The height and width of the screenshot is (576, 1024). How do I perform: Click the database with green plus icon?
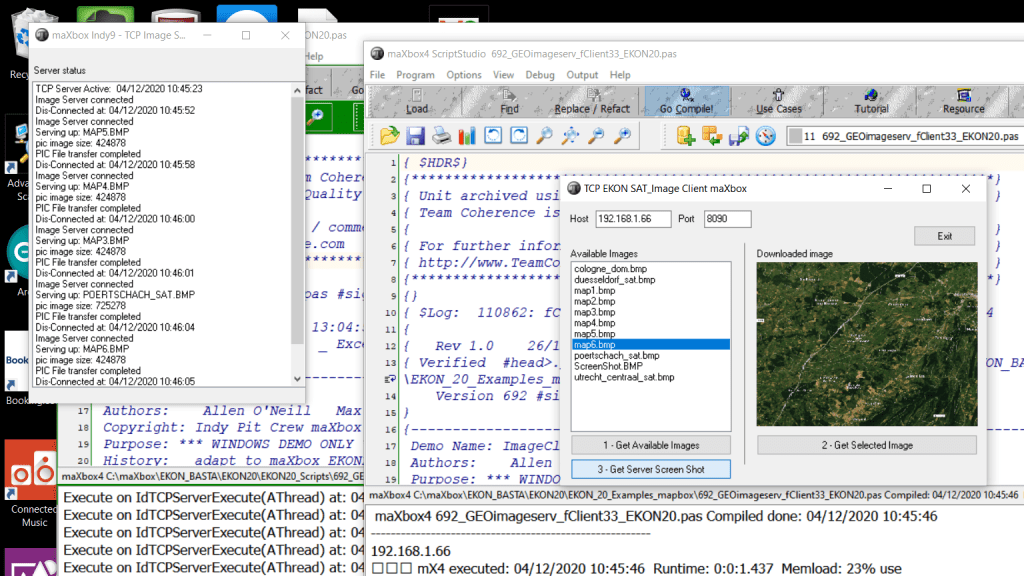coord(687,135)
